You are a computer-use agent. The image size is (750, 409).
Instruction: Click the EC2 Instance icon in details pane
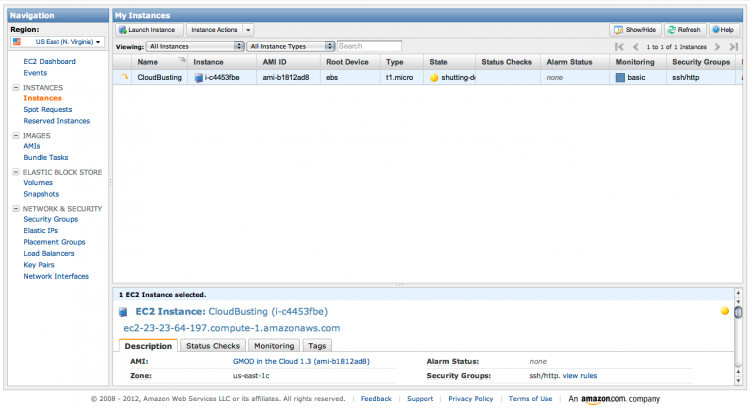123,312
